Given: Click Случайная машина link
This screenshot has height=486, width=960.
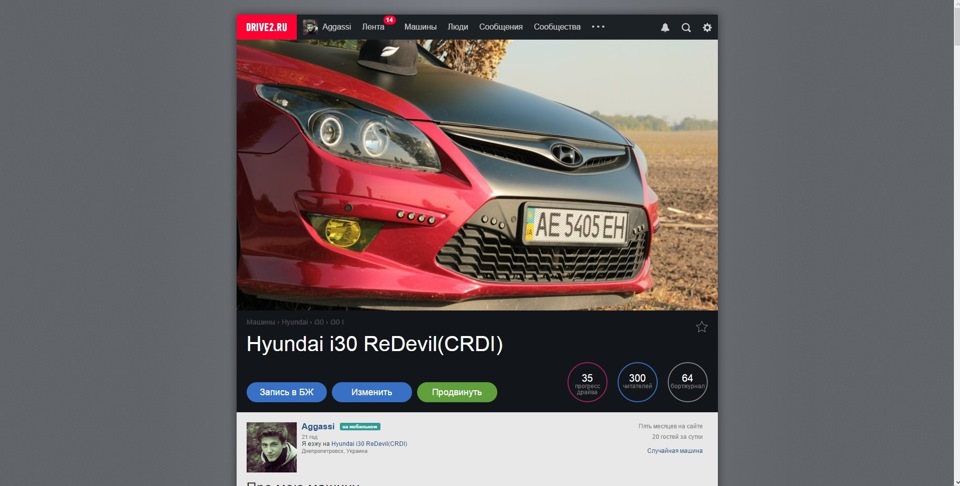Looking at the screenshot, I should pos(675,451).
